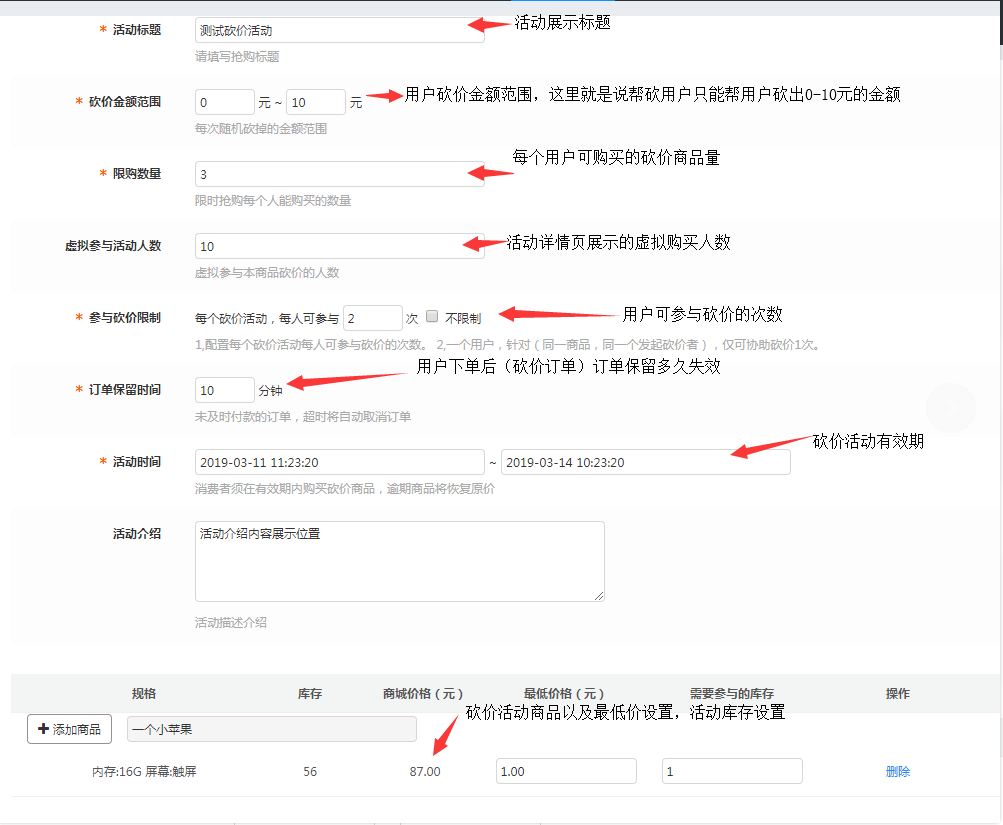
Task: Click the 删除 link to remove the product
Action: (896, 770)
